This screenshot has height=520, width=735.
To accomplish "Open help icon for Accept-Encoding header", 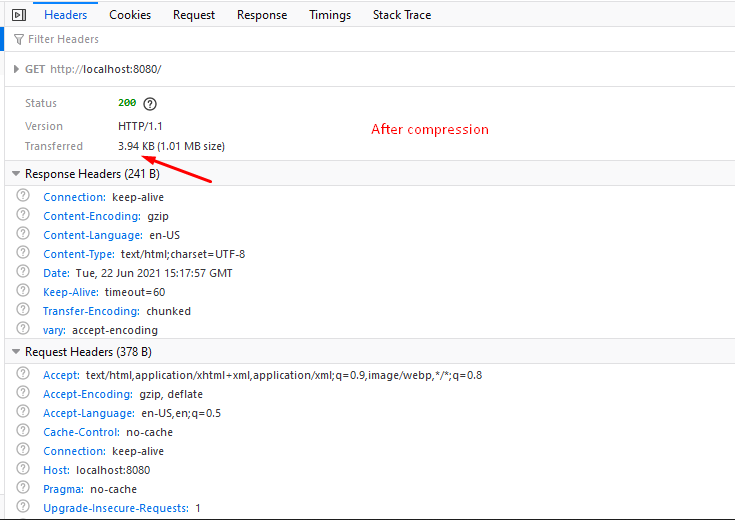I will tap(22, 392).
